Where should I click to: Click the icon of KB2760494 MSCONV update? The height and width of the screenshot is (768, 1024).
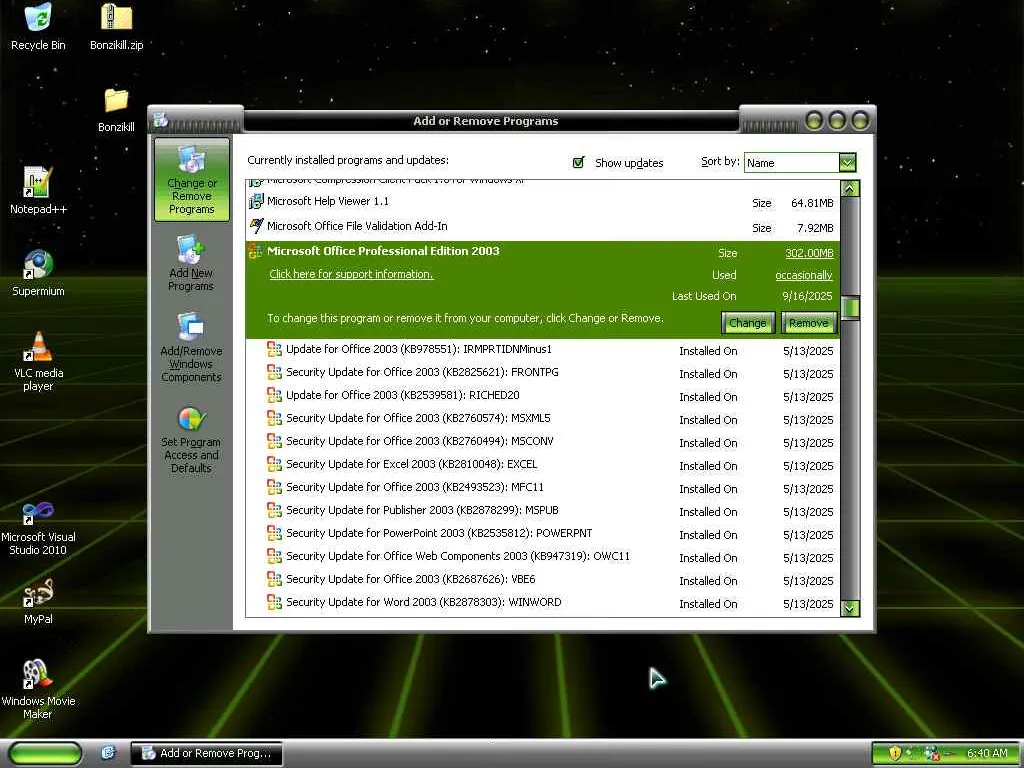pyautogui.click(x=274, y=441)
